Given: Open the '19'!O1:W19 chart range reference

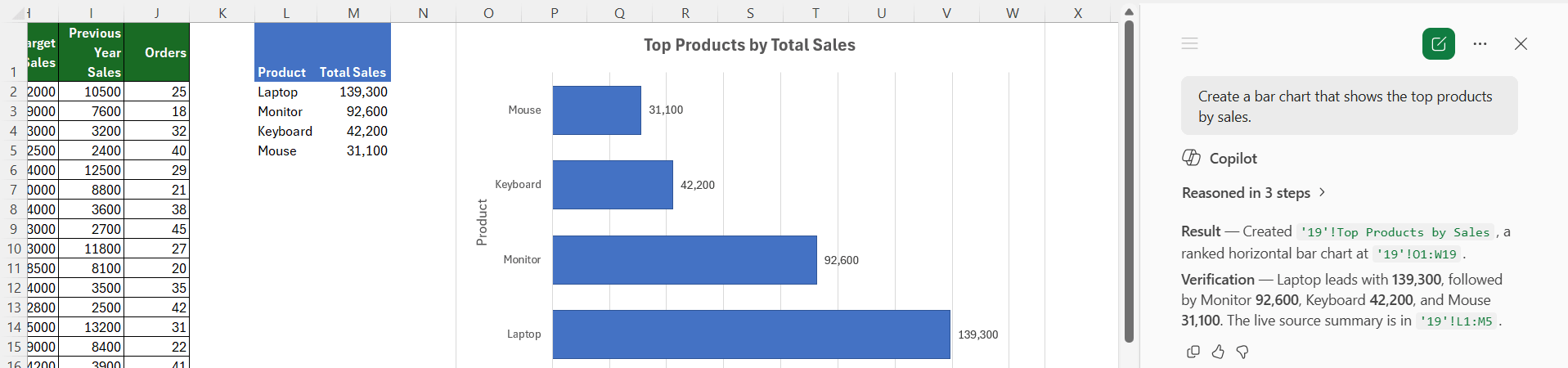Looking at the screenshot, I should [x=1416, y=254].
